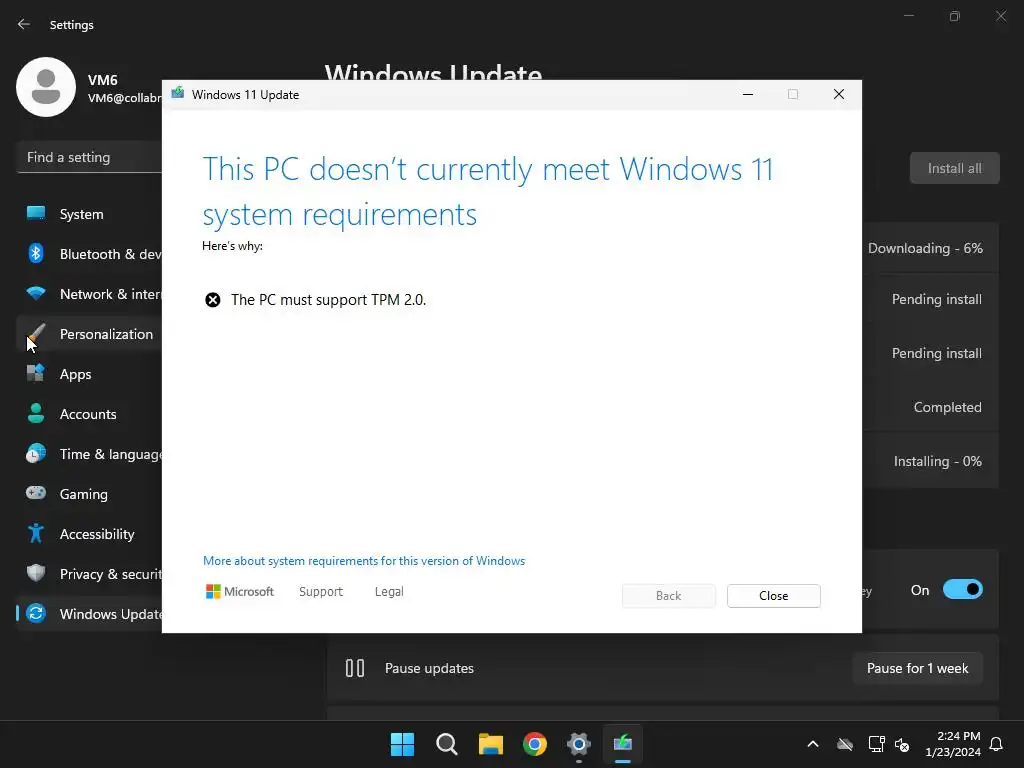Image resolution: width=1024 pixels, height=768 pixels.
Task: Click the Gaming controller icon
Action: pyautogui.click(x=36, y=493)
